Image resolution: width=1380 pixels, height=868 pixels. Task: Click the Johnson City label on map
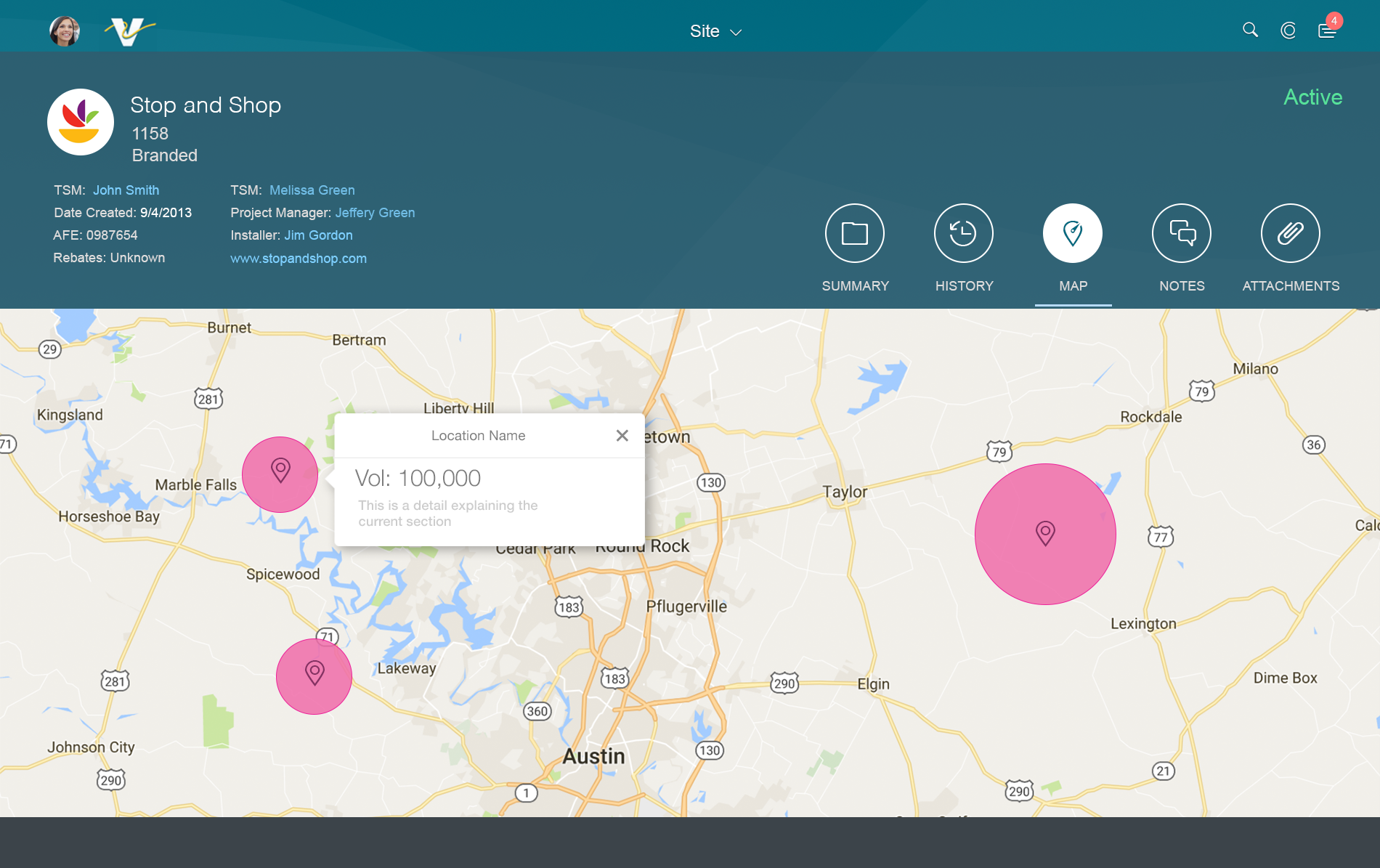click(91, 747)
